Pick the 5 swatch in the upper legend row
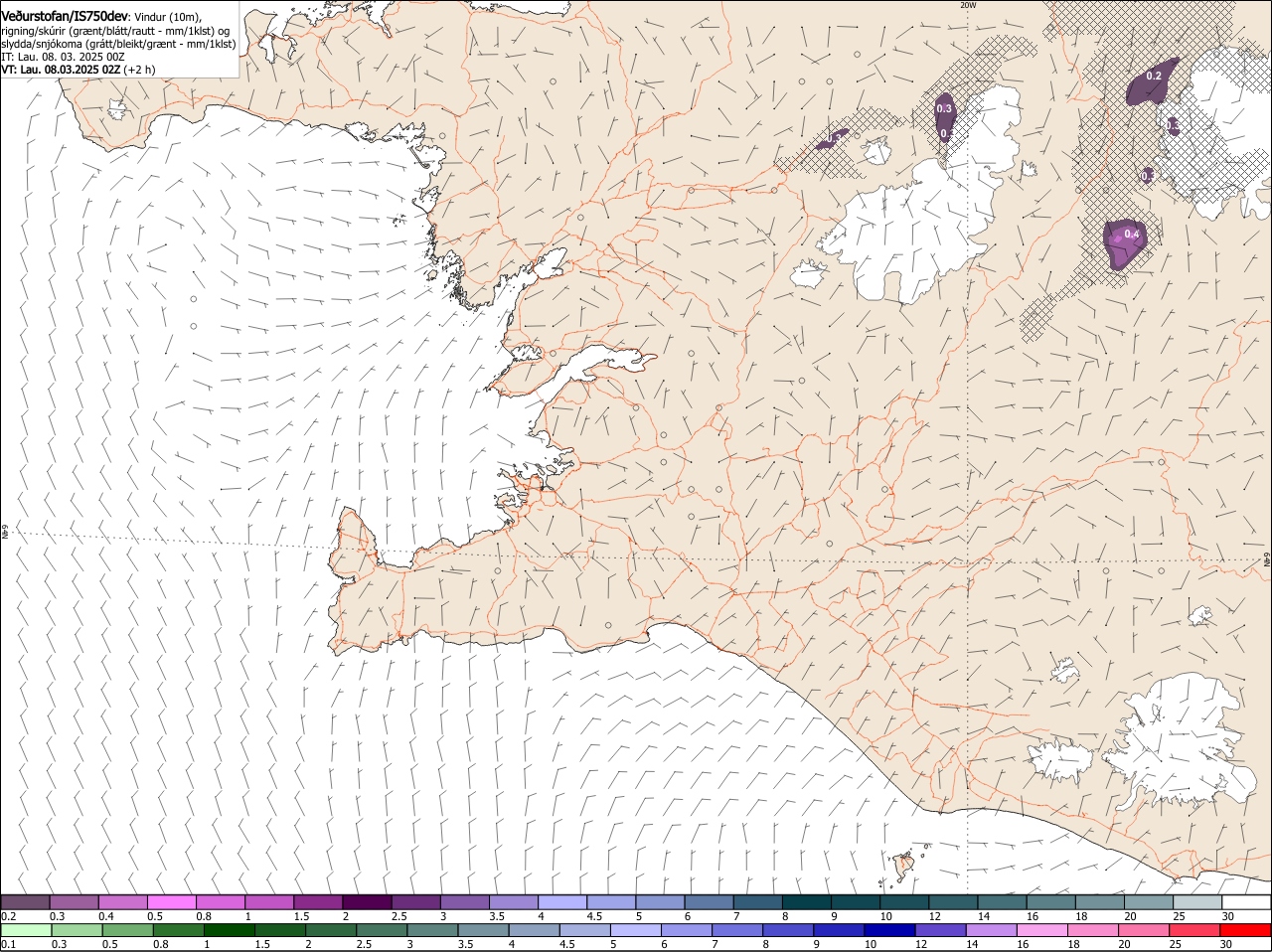 point(660,901)
